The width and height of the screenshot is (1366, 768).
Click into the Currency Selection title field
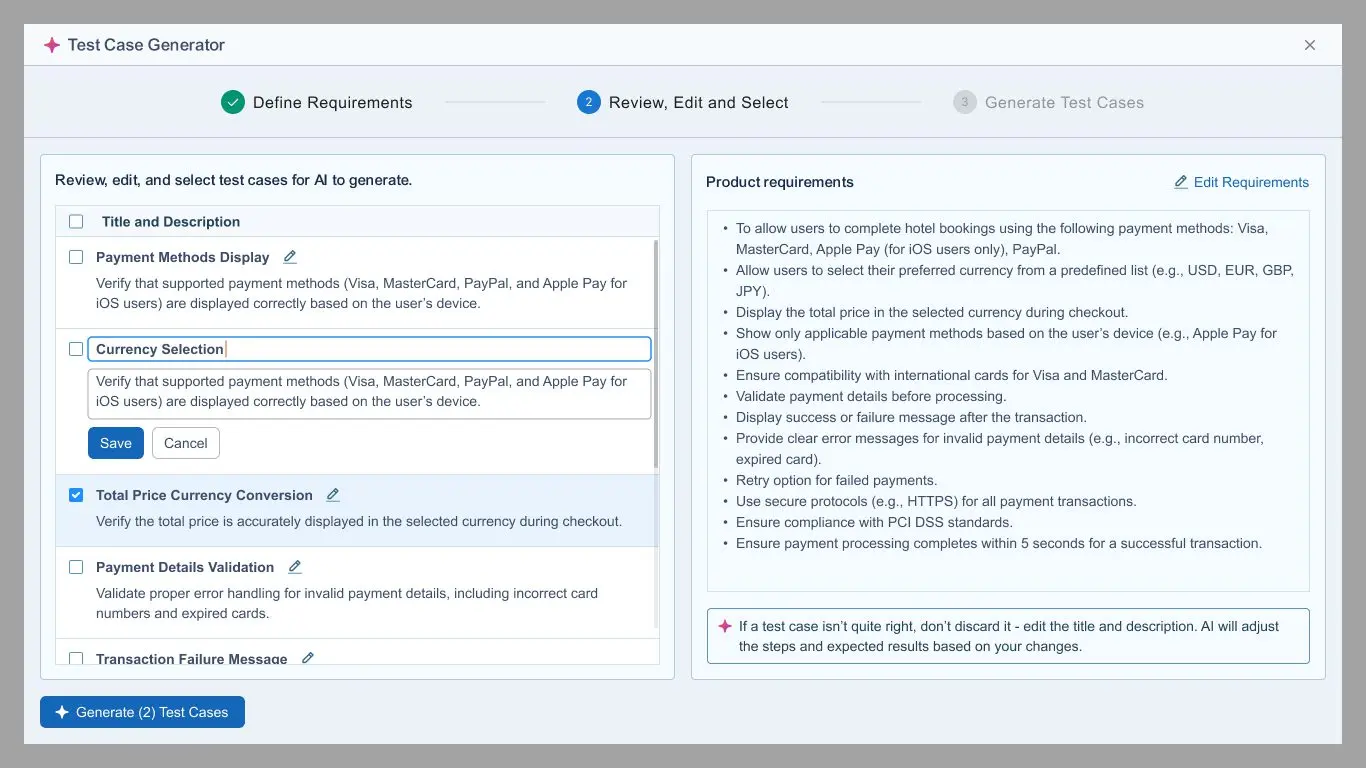click(x=369, y=349)
